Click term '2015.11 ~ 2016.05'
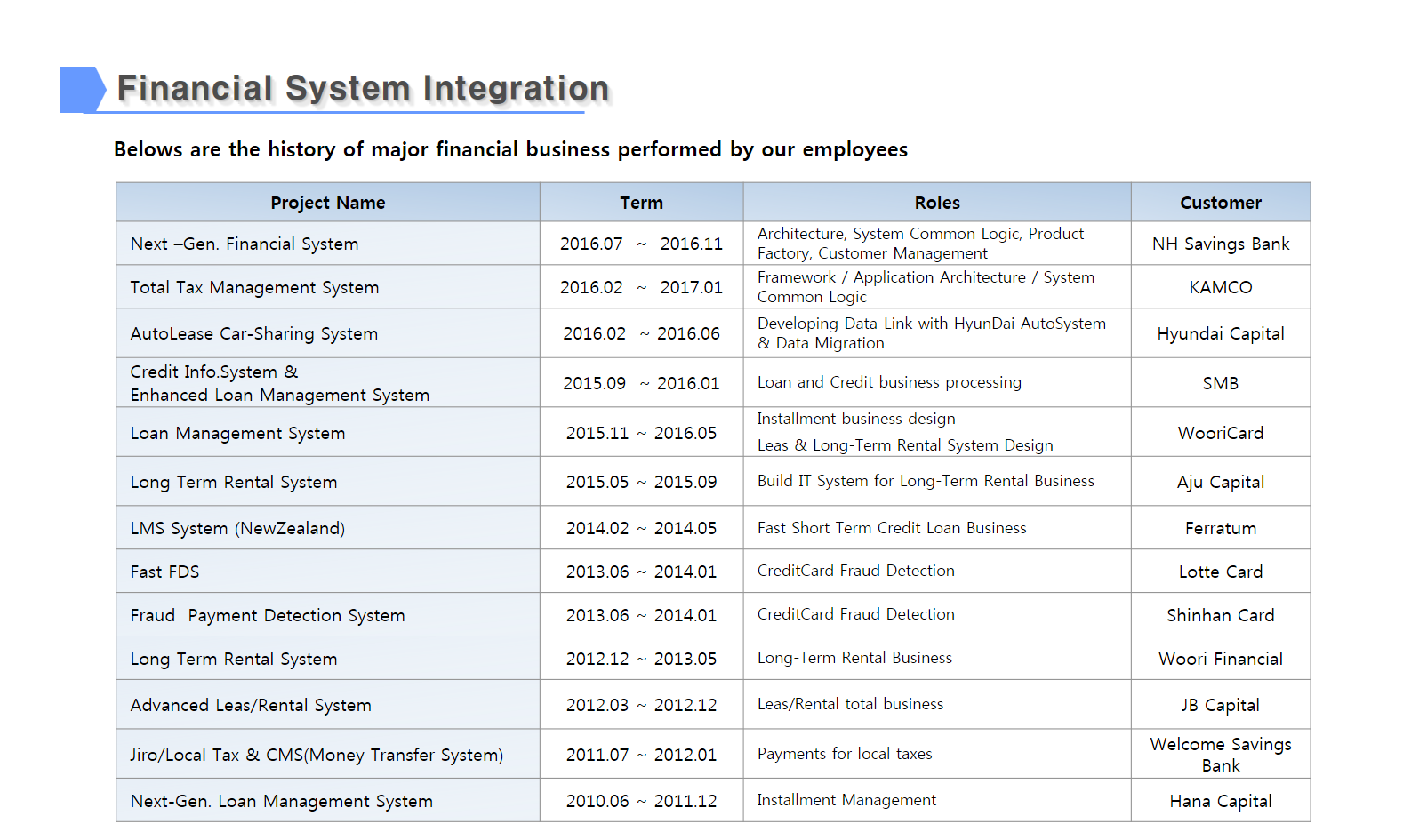Screen dimensions: 1419x840 point(642,433)
